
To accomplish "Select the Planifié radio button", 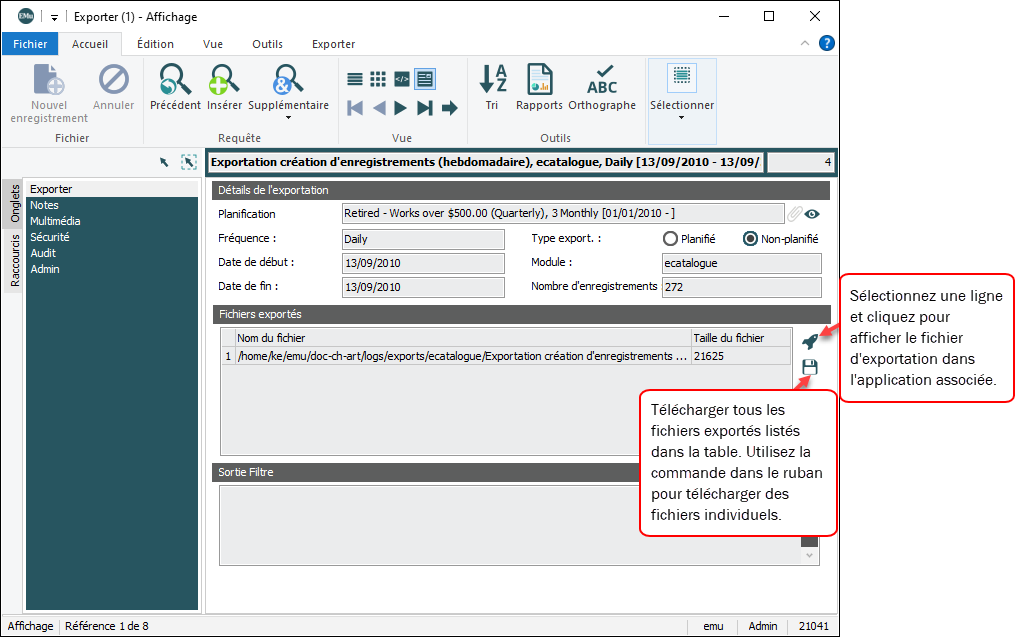I will click(671, 239).
